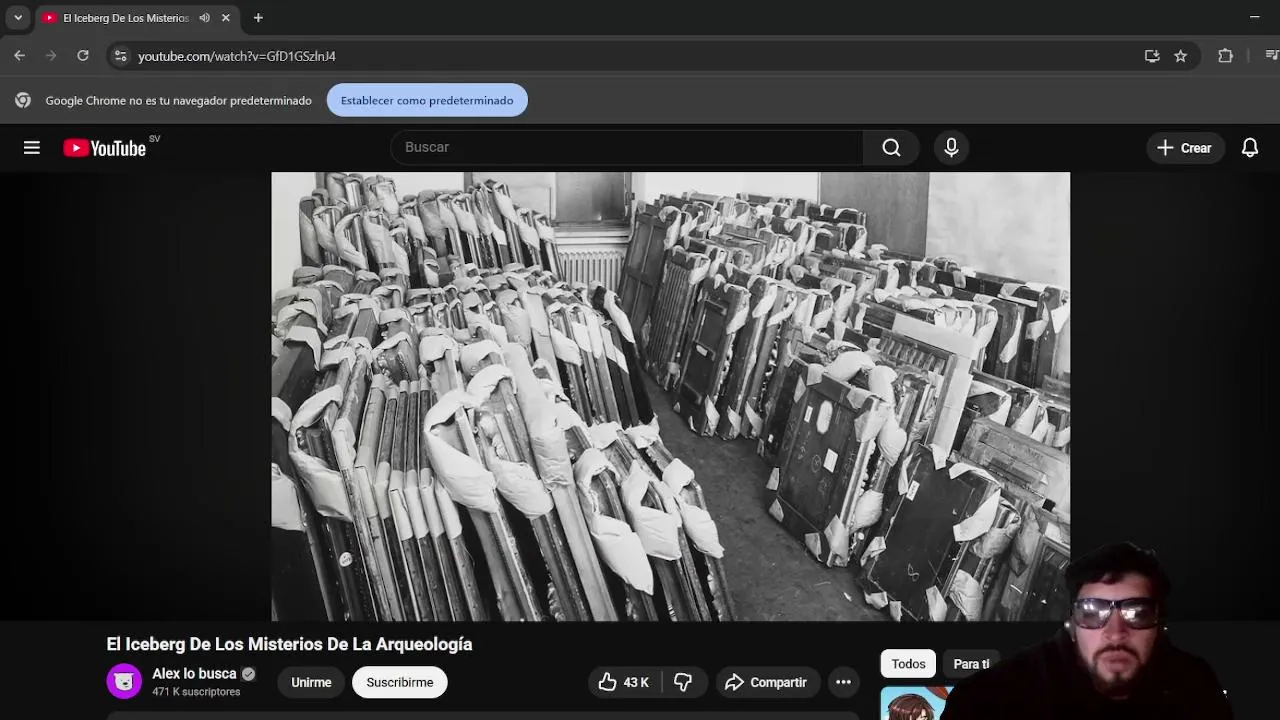Start voice search with the microphone icon

pos(951,148)
